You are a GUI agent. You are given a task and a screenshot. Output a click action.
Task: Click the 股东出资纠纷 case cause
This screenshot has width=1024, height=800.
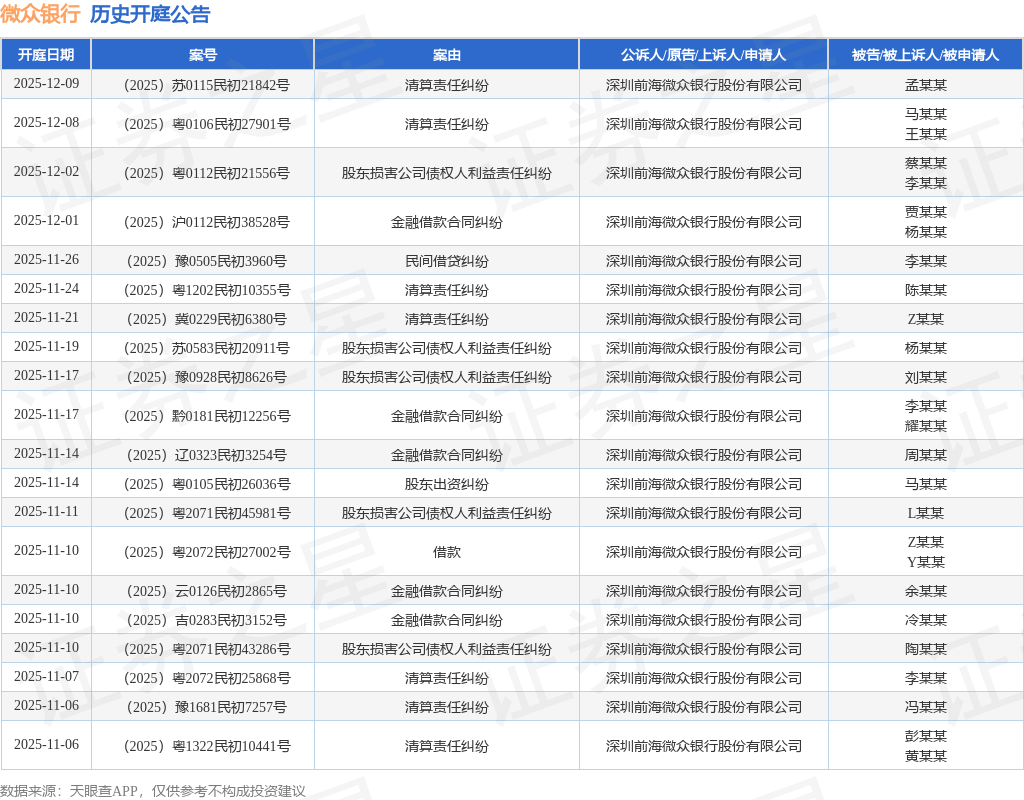click(447, 484)
